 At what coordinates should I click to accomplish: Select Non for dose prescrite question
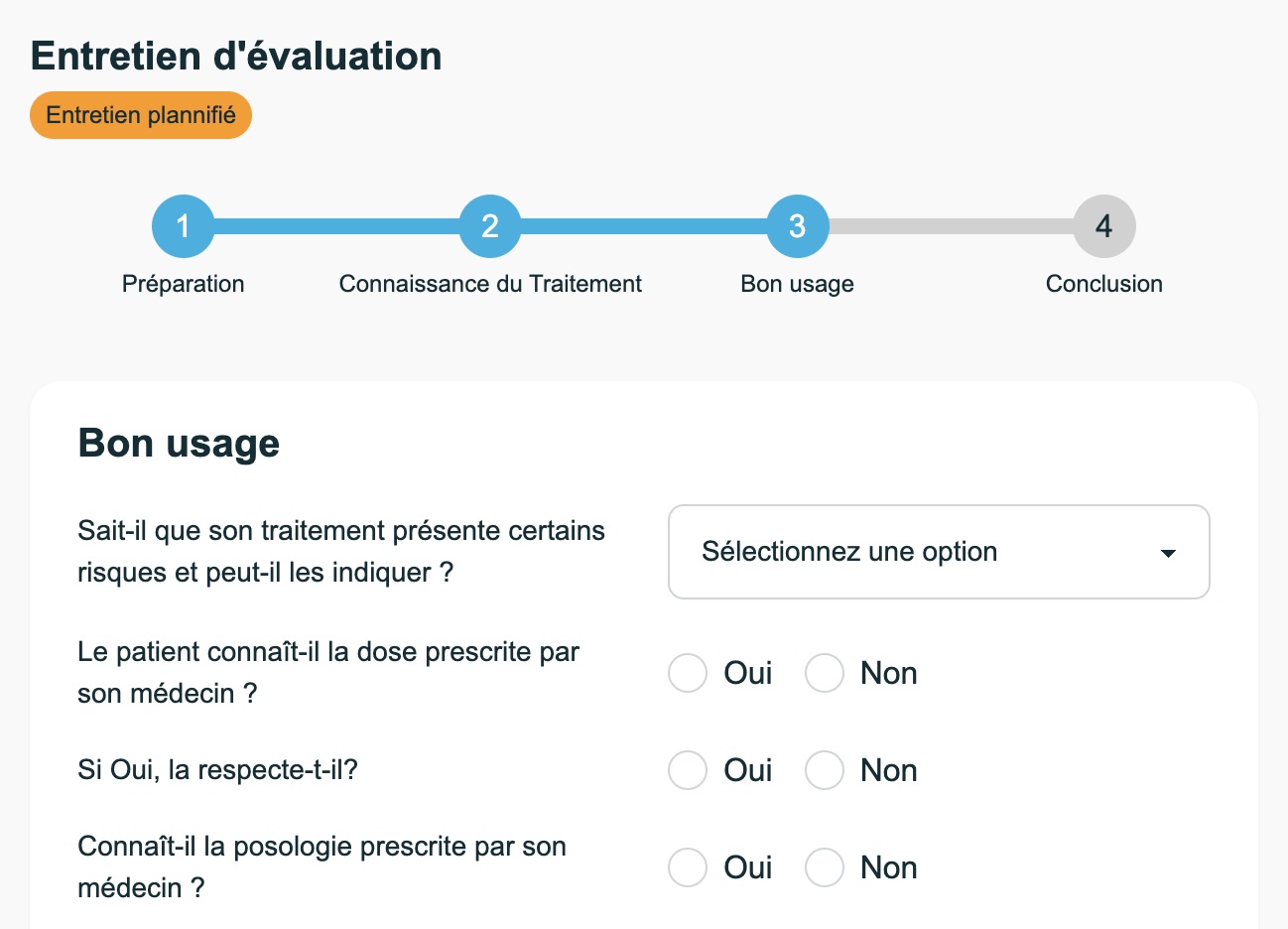point(824,673)
